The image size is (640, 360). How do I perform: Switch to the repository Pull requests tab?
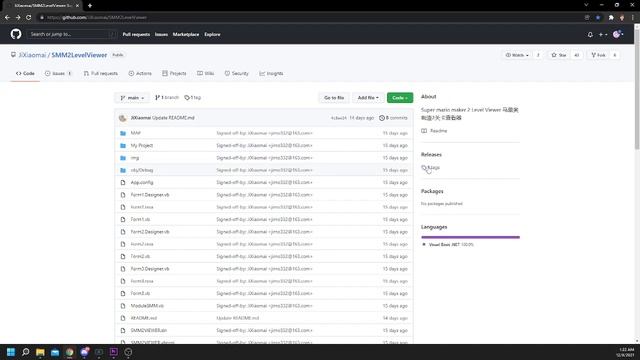(100, 73)
